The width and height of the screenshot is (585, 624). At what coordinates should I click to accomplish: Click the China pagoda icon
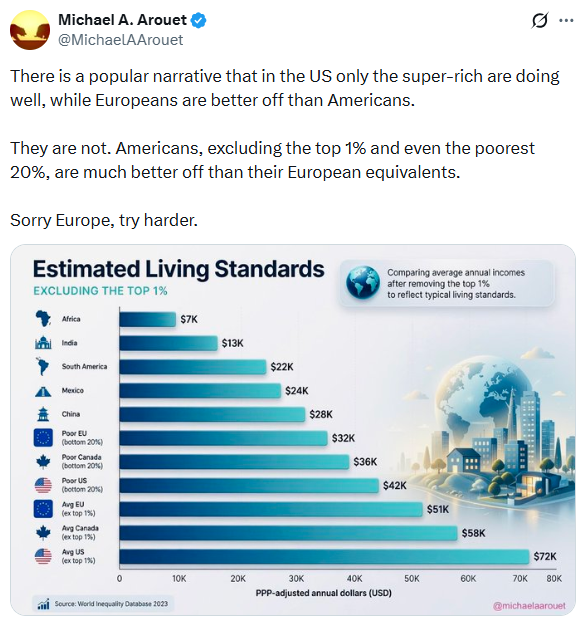tap(43, 414)
